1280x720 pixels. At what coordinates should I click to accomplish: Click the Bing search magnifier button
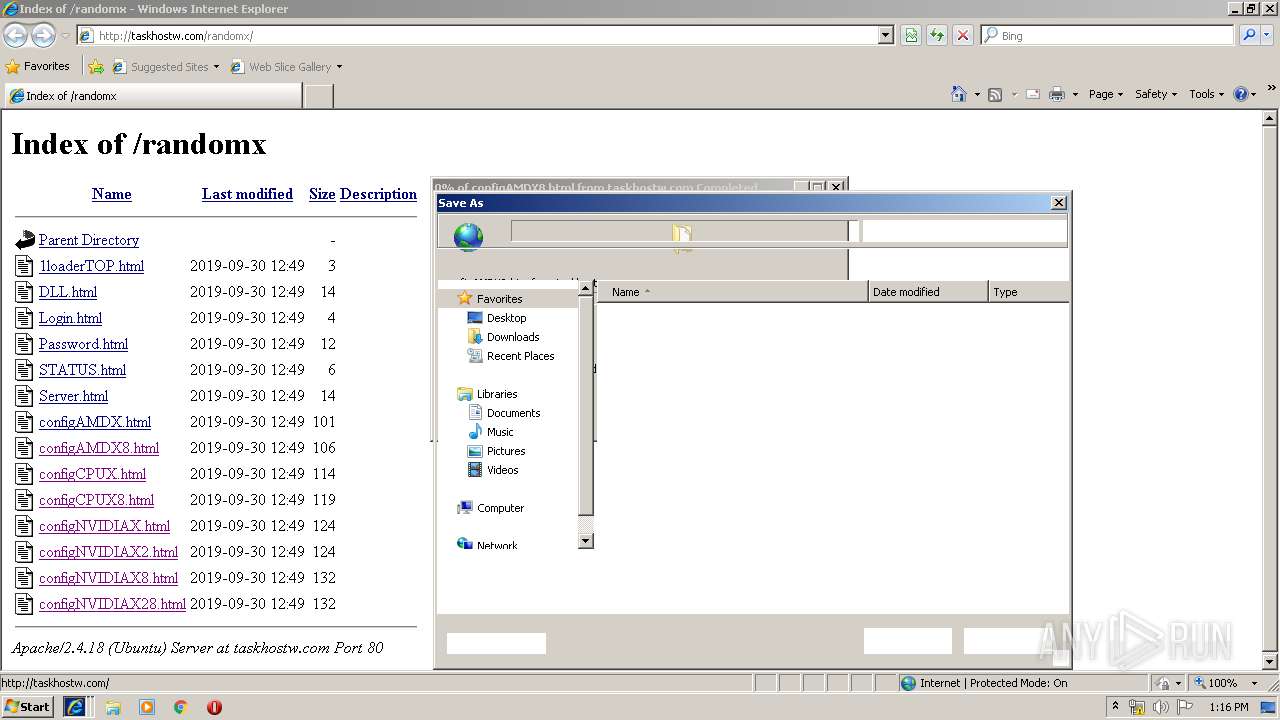point(1249,35)
